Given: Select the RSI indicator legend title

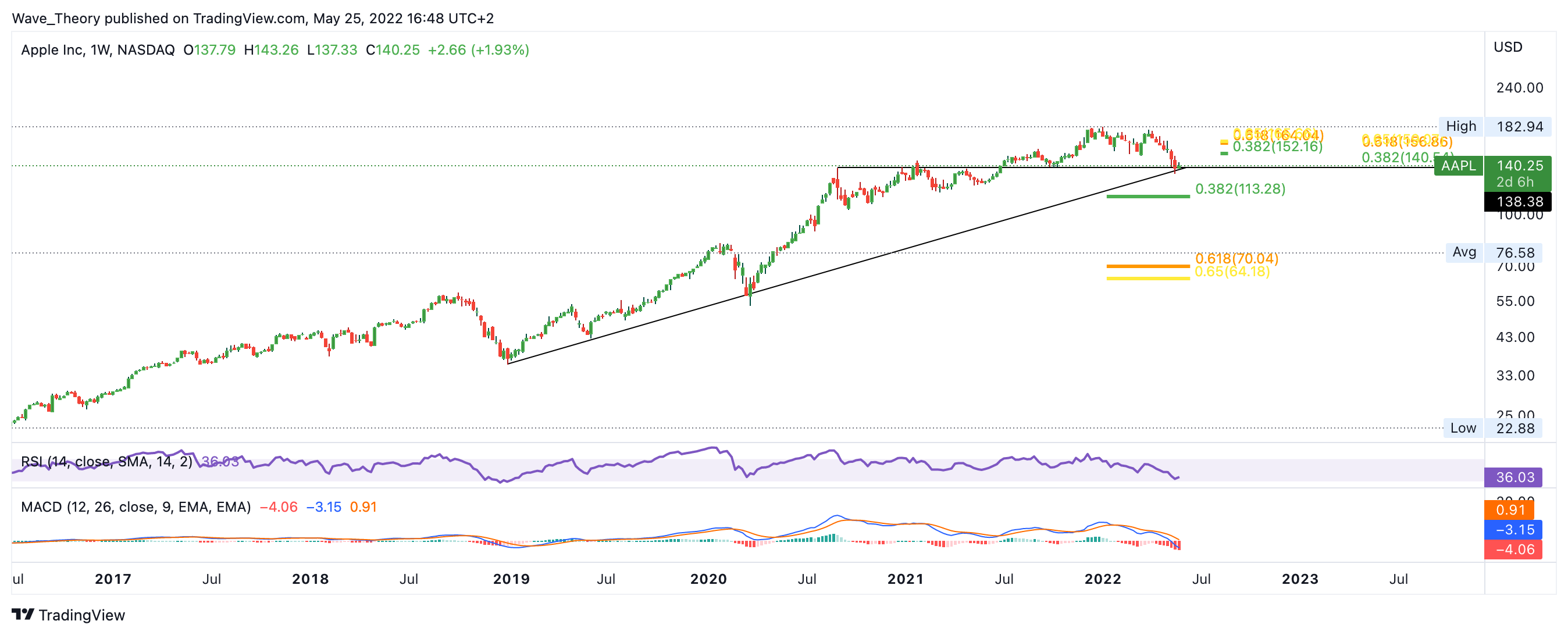Looking at the screenshot, I should (106, 462).
